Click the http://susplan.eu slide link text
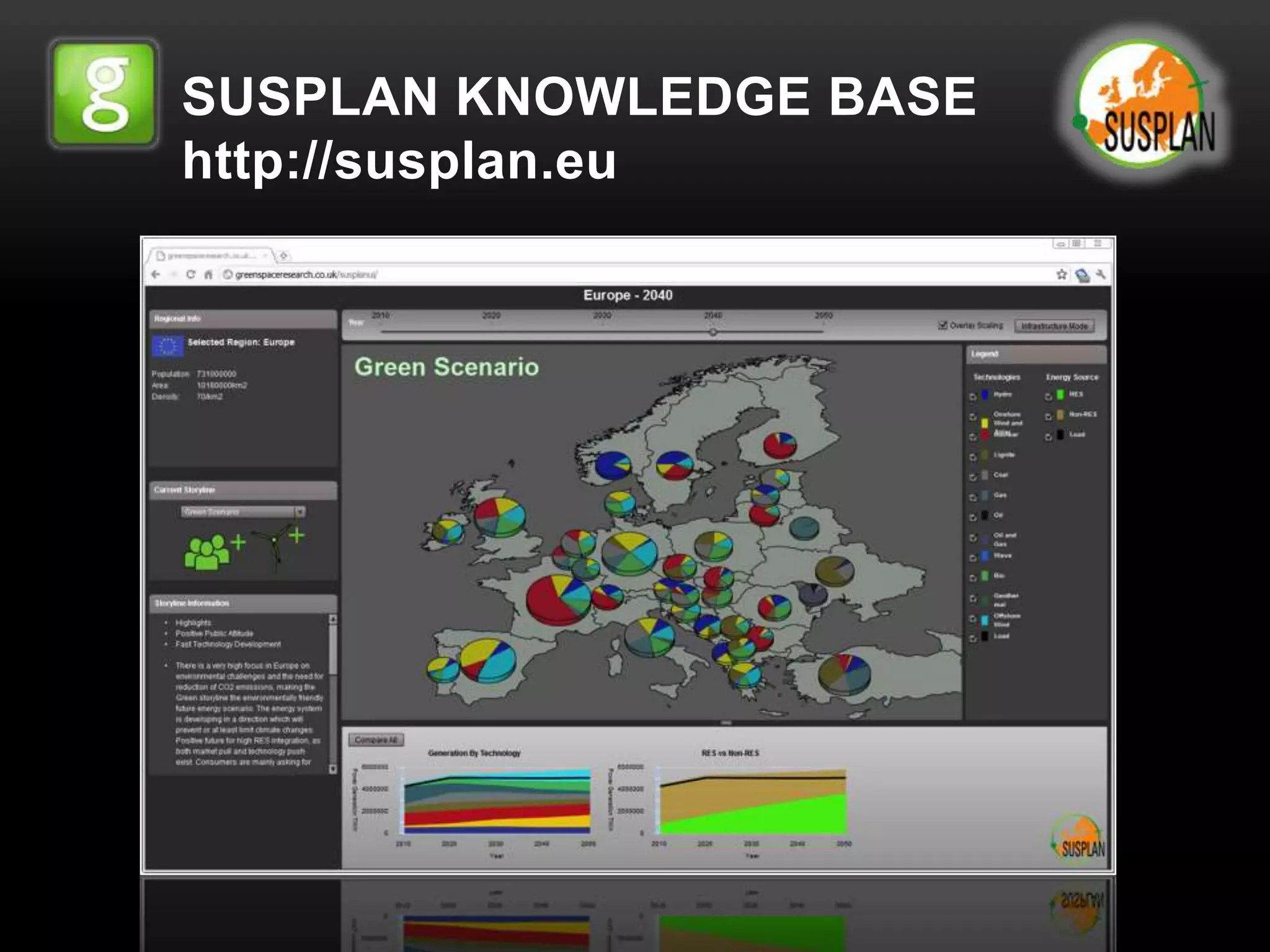The height and width of the screenshot is (952, 1270). 399,161
